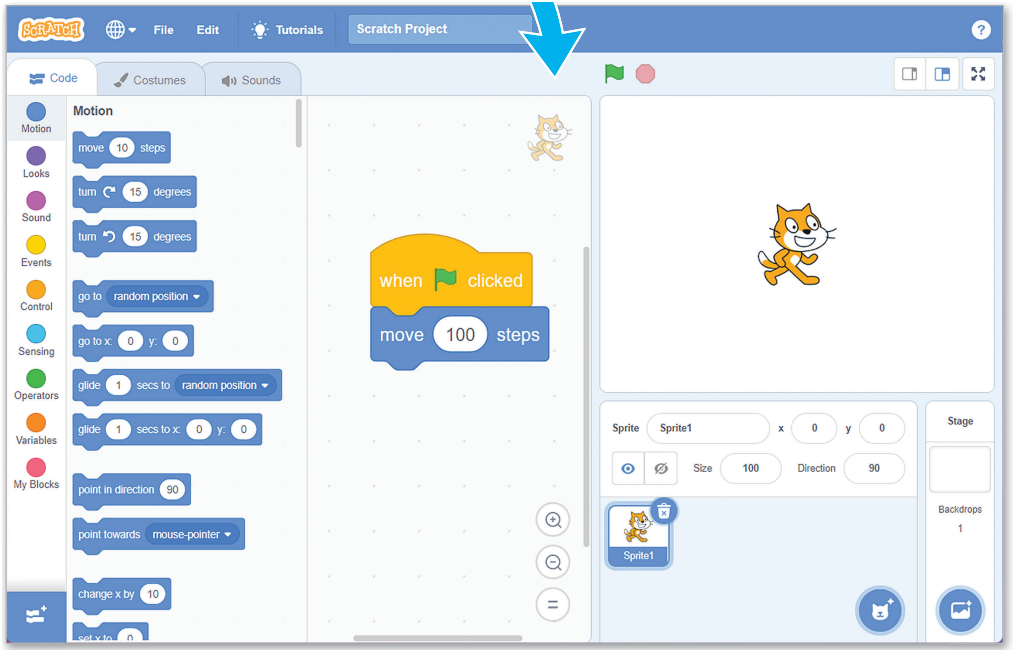Open the Add Extension button

click(36, 614)
